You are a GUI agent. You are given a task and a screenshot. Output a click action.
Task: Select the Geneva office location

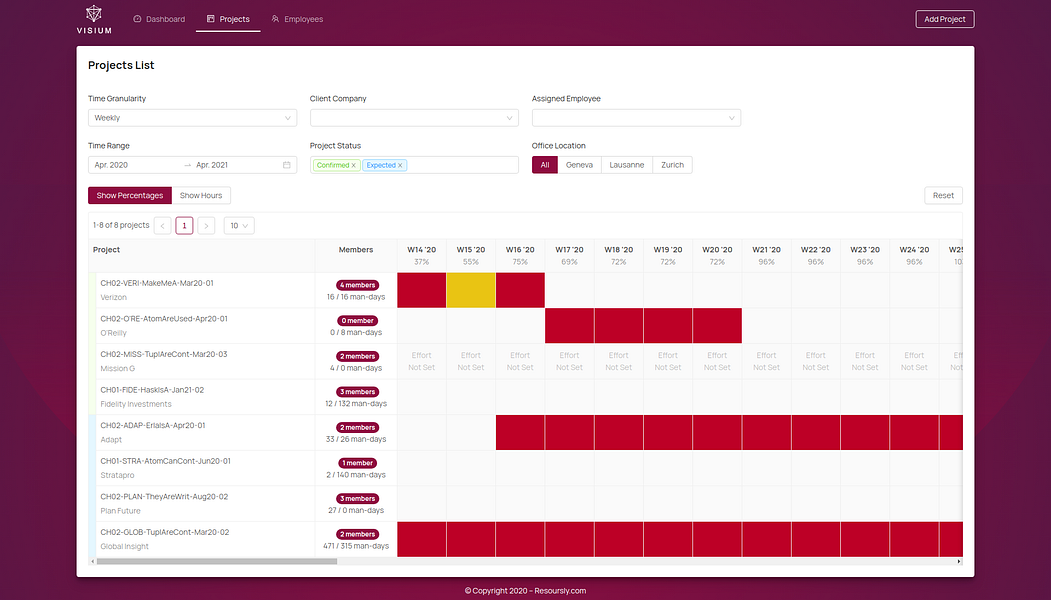[579, 165]
